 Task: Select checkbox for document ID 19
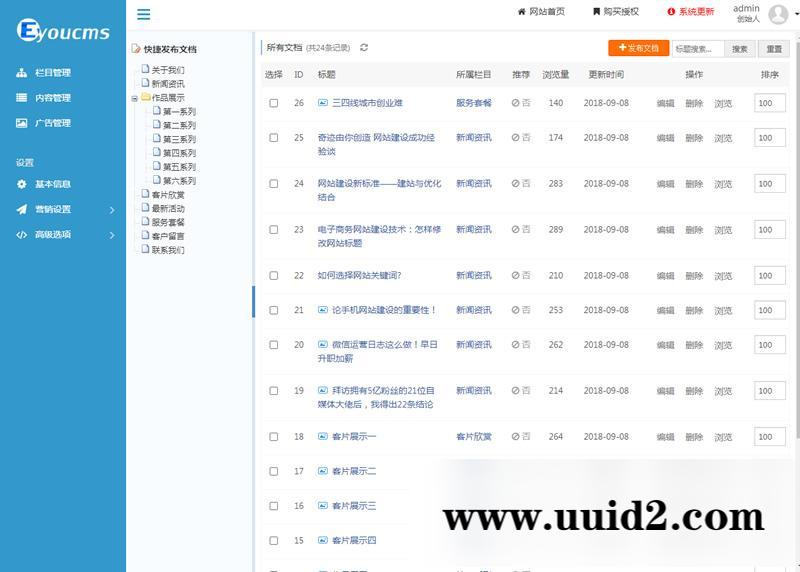(x=274, y=391)
